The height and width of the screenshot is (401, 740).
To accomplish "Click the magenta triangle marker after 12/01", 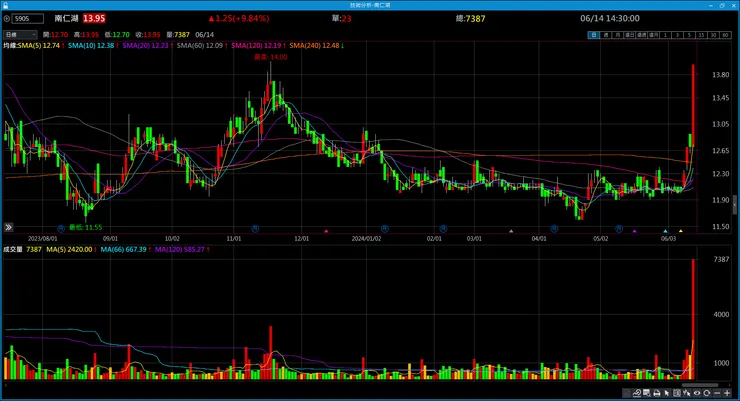I will [x=326, y=231].
